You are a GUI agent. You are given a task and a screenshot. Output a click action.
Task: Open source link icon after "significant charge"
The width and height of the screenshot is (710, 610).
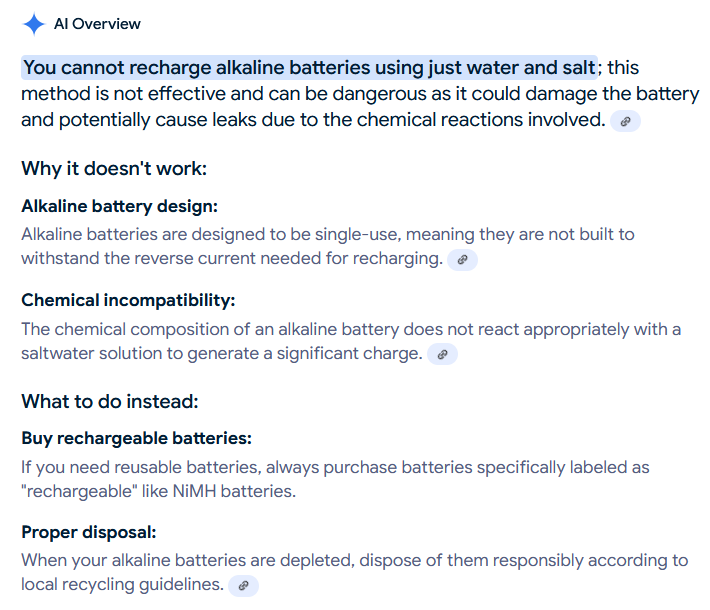click(442, 354)
